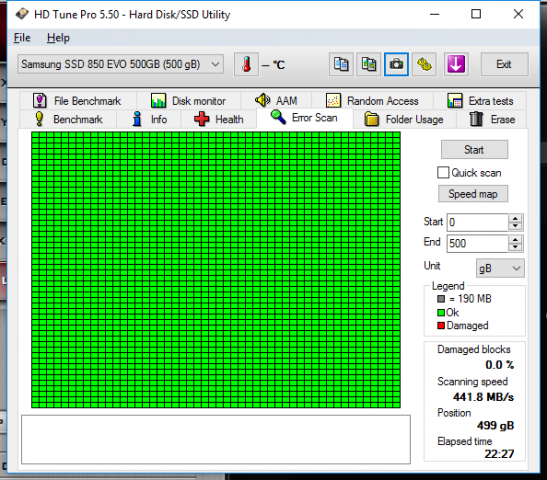
Task: Click the thermometer temperature icon
Action: [x=246, y=64]
